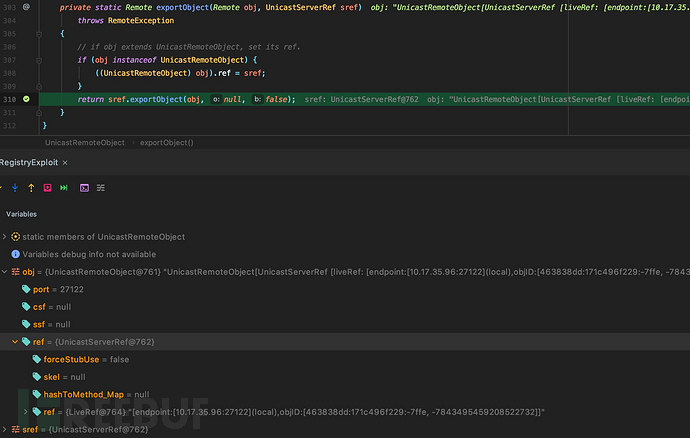
Task: Toggle code folding marker at line 305
Action: coord(41,33)
